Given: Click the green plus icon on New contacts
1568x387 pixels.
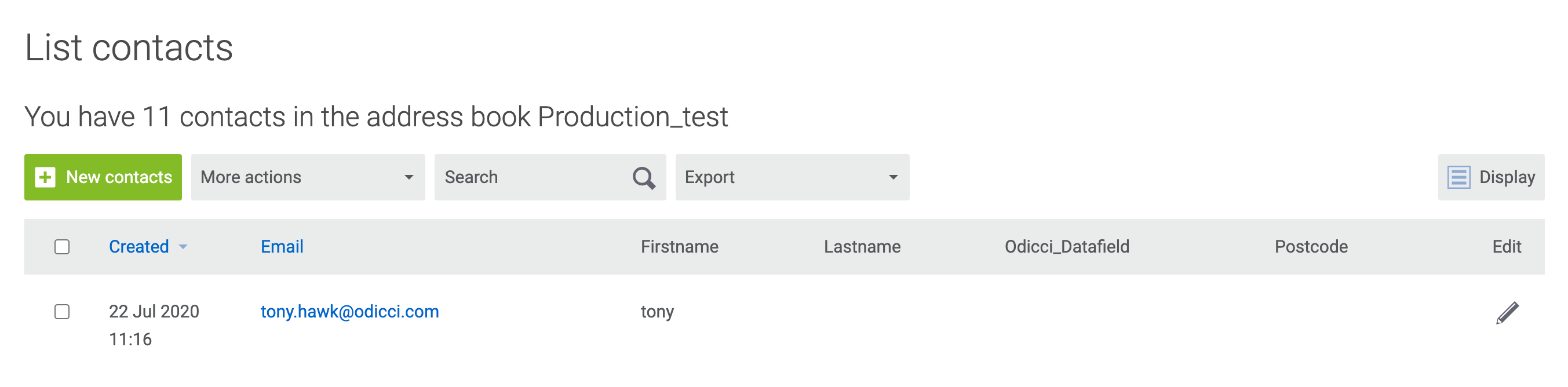Looking at the screenshot, I should [x=45, y=178].
